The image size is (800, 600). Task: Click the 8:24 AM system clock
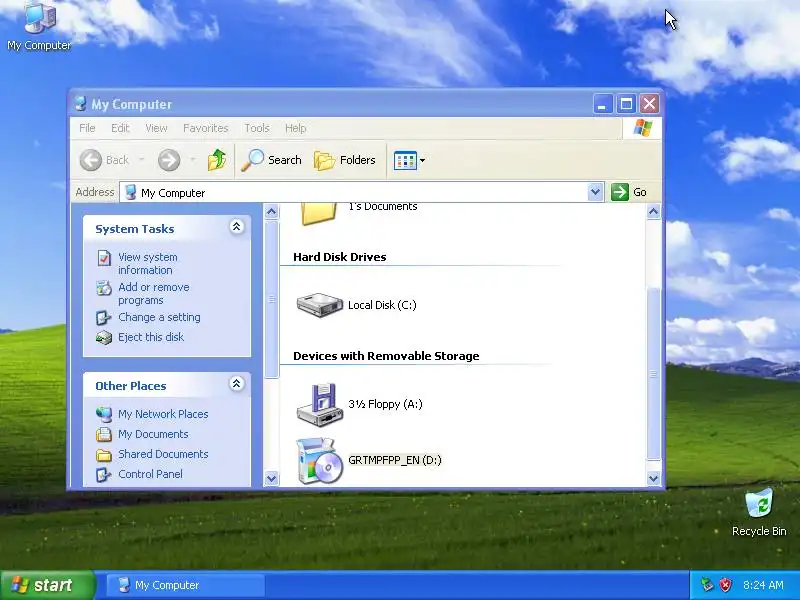(763, 585)
